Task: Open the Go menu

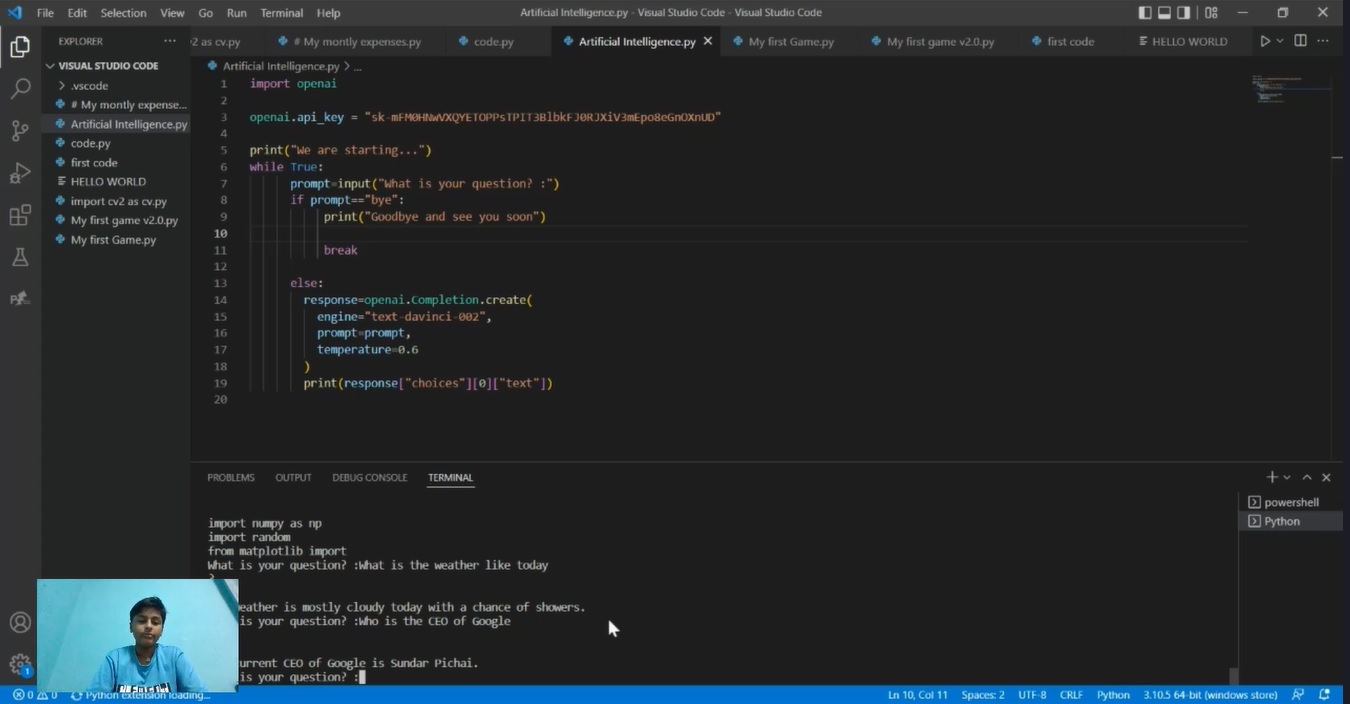Action: tap(206, 13)
